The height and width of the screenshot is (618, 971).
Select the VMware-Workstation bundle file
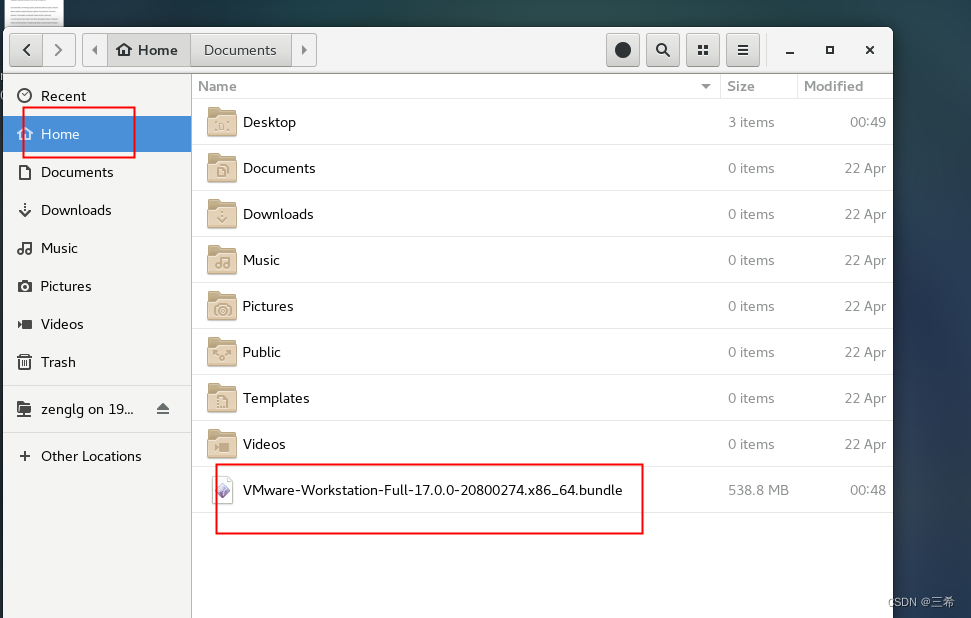point(430,490)
